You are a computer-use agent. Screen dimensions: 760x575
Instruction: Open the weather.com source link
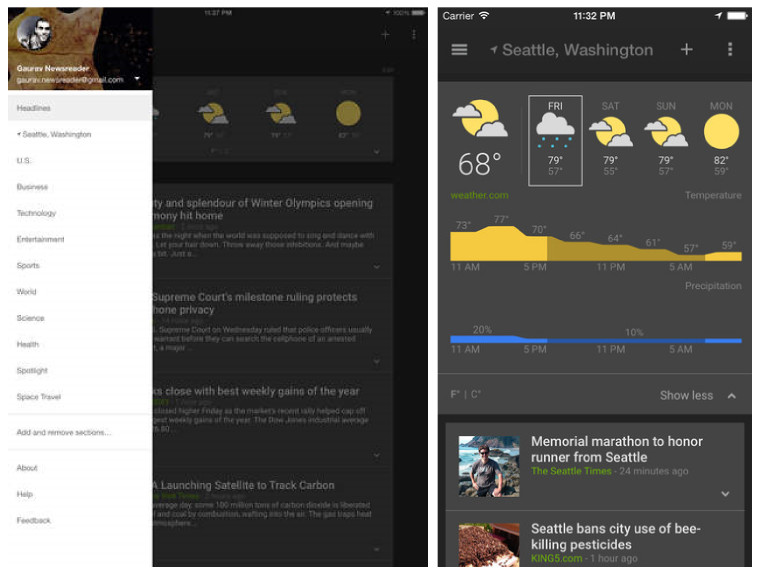click(479, 196)
